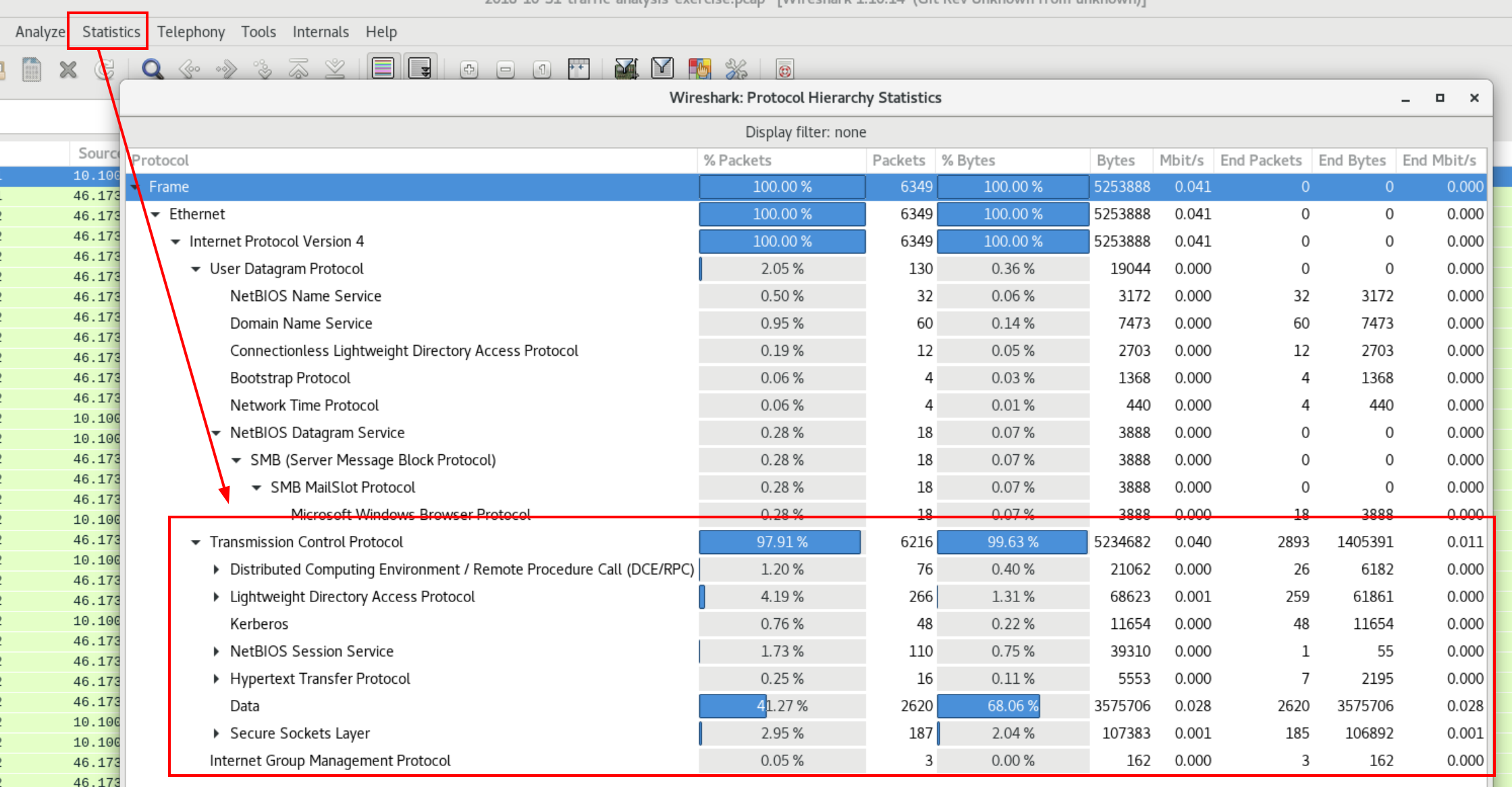Sort by the Bytes column header
The width and height of the screenshot is (1512, 787).
[1121, 161]
